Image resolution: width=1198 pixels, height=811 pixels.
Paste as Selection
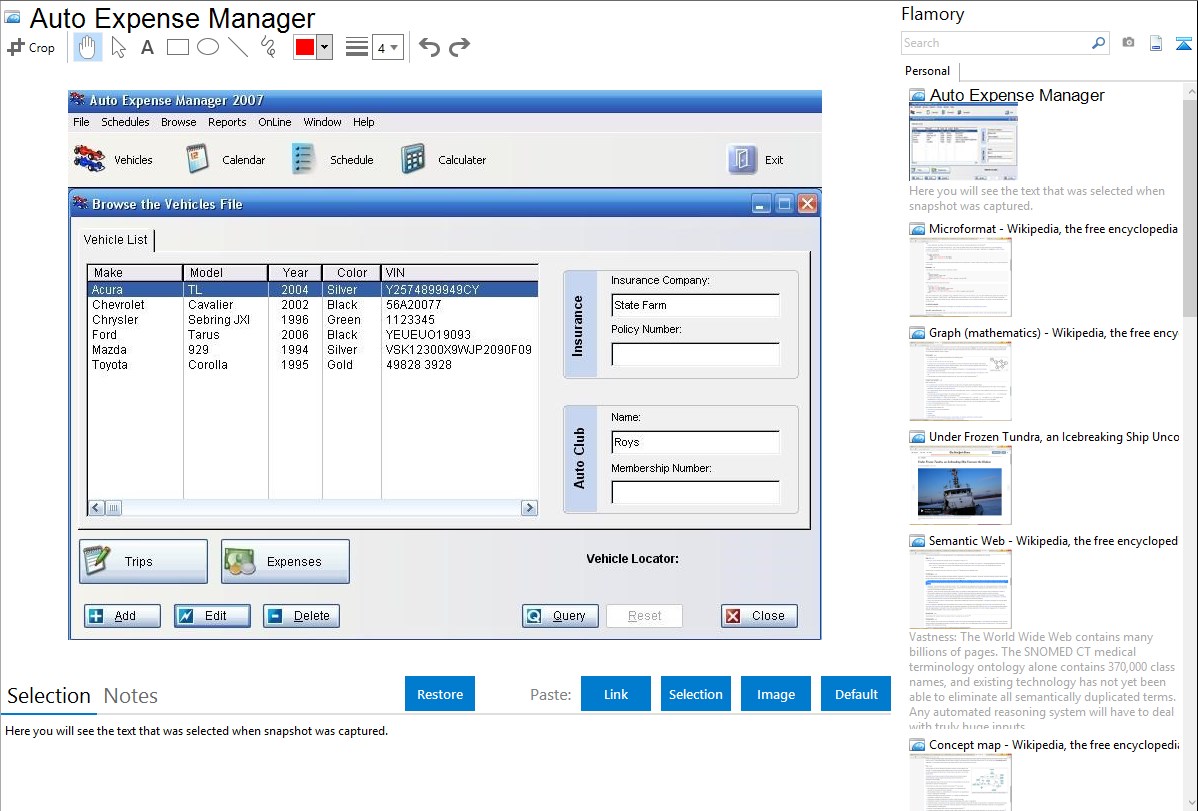tap(695, 694)
